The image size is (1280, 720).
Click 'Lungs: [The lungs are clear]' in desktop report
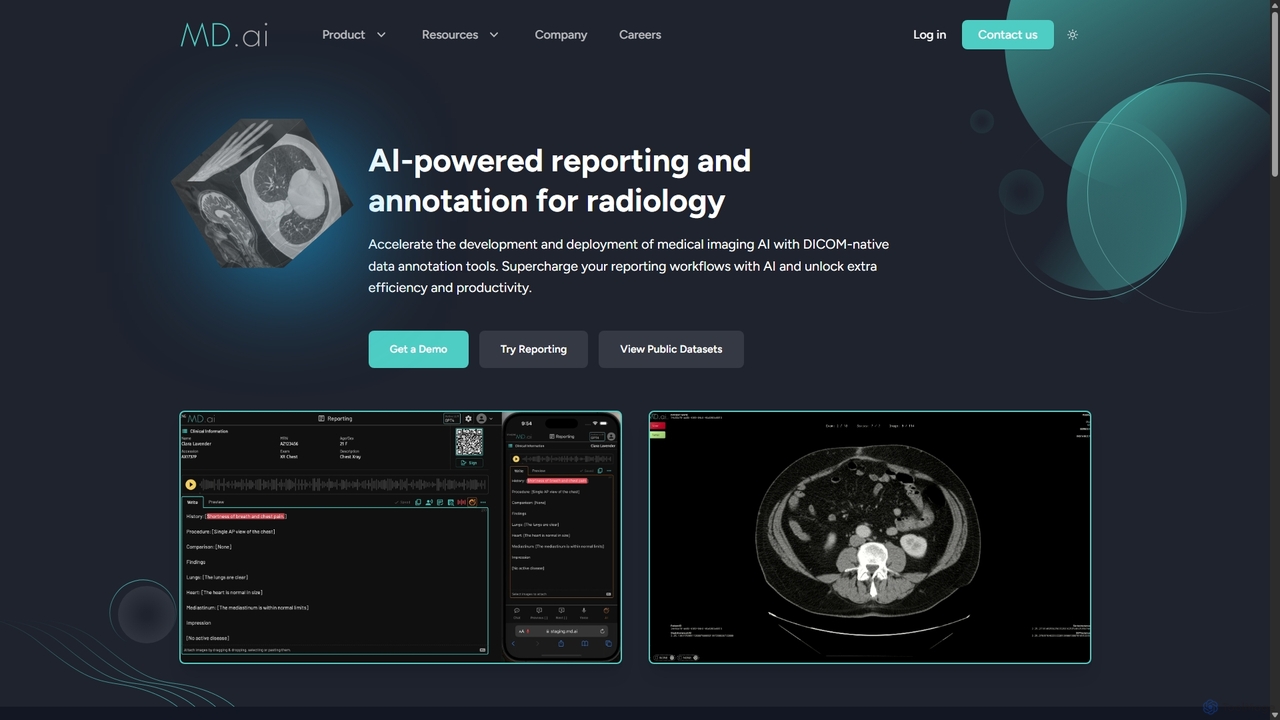click(x=217, y=577)
